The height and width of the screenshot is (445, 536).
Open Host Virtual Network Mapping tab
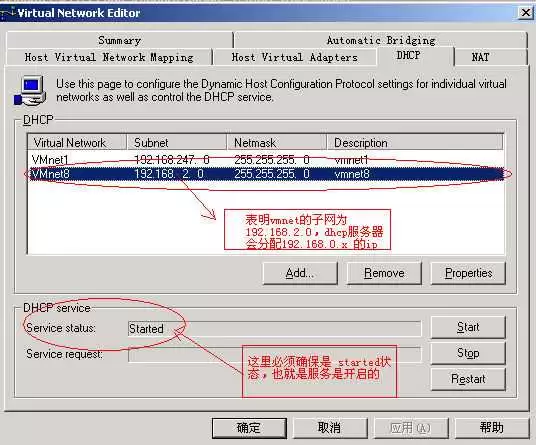click(x=109, y=57)
